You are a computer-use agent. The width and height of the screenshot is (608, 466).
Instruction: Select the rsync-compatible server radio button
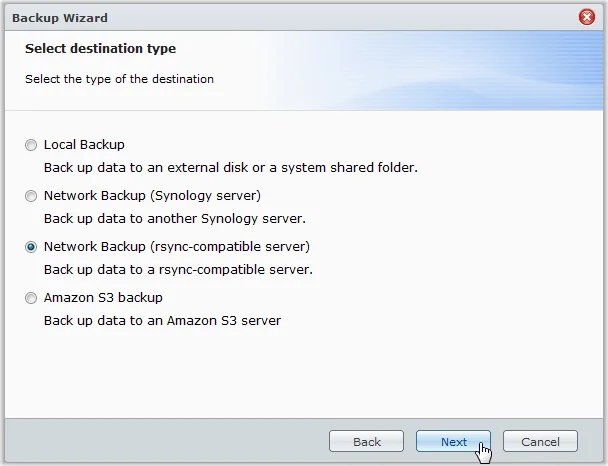(31, 247)
